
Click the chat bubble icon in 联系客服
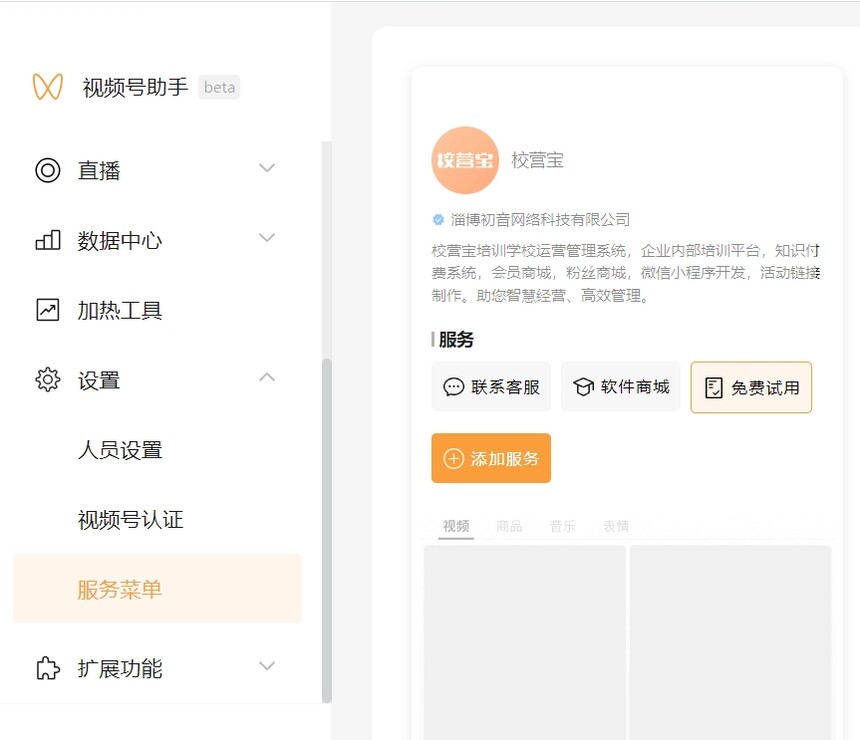coord(454,387)
